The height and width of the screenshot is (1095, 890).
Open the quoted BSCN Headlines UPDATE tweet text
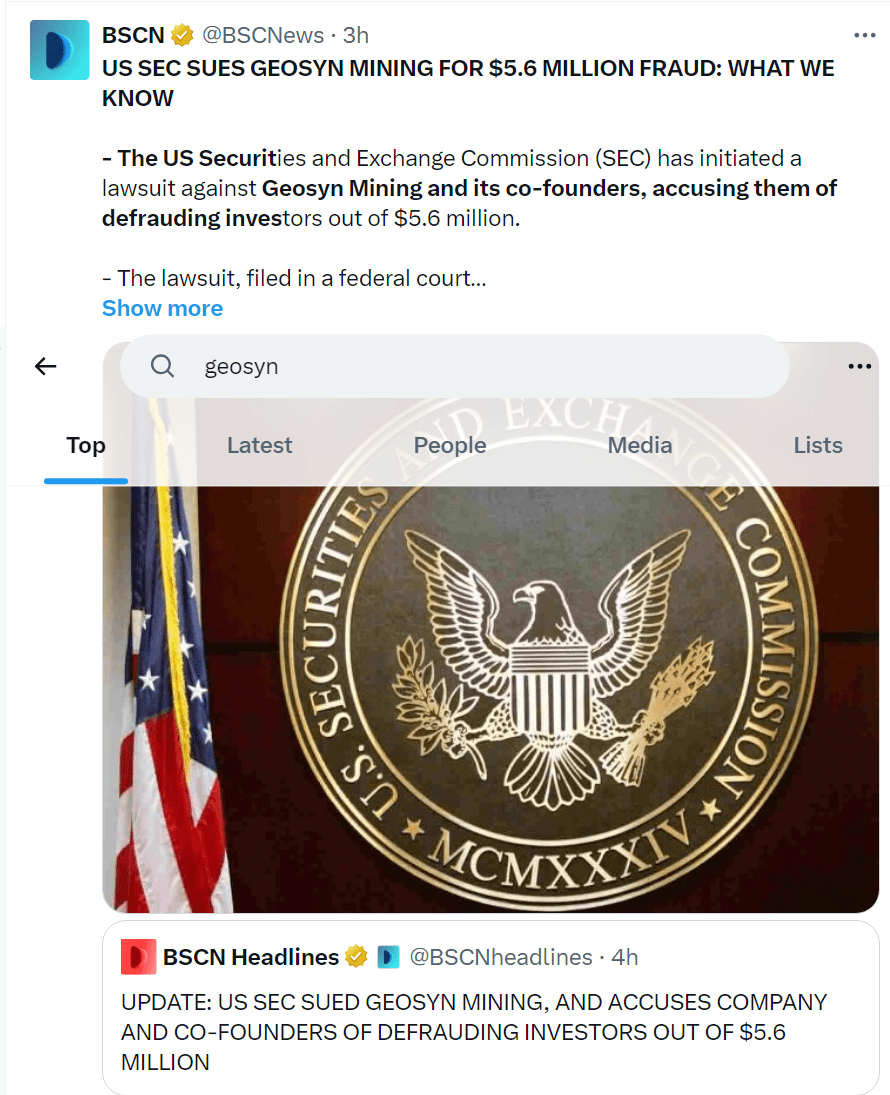coord(474,1031)
